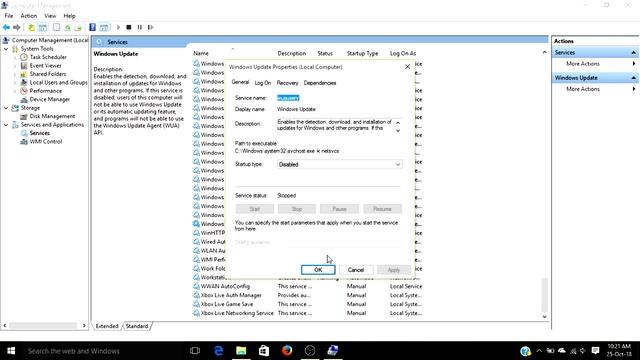Open the Help menu
The image size is (640, 360).
click(69, 16)
